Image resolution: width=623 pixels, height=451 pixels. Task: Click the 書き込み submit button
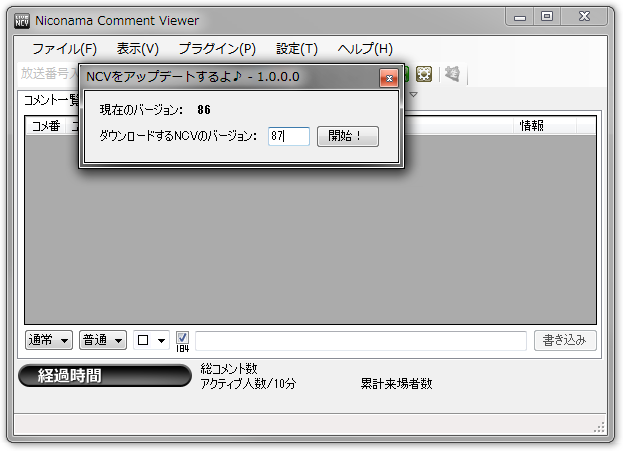[x=565, y=341]
